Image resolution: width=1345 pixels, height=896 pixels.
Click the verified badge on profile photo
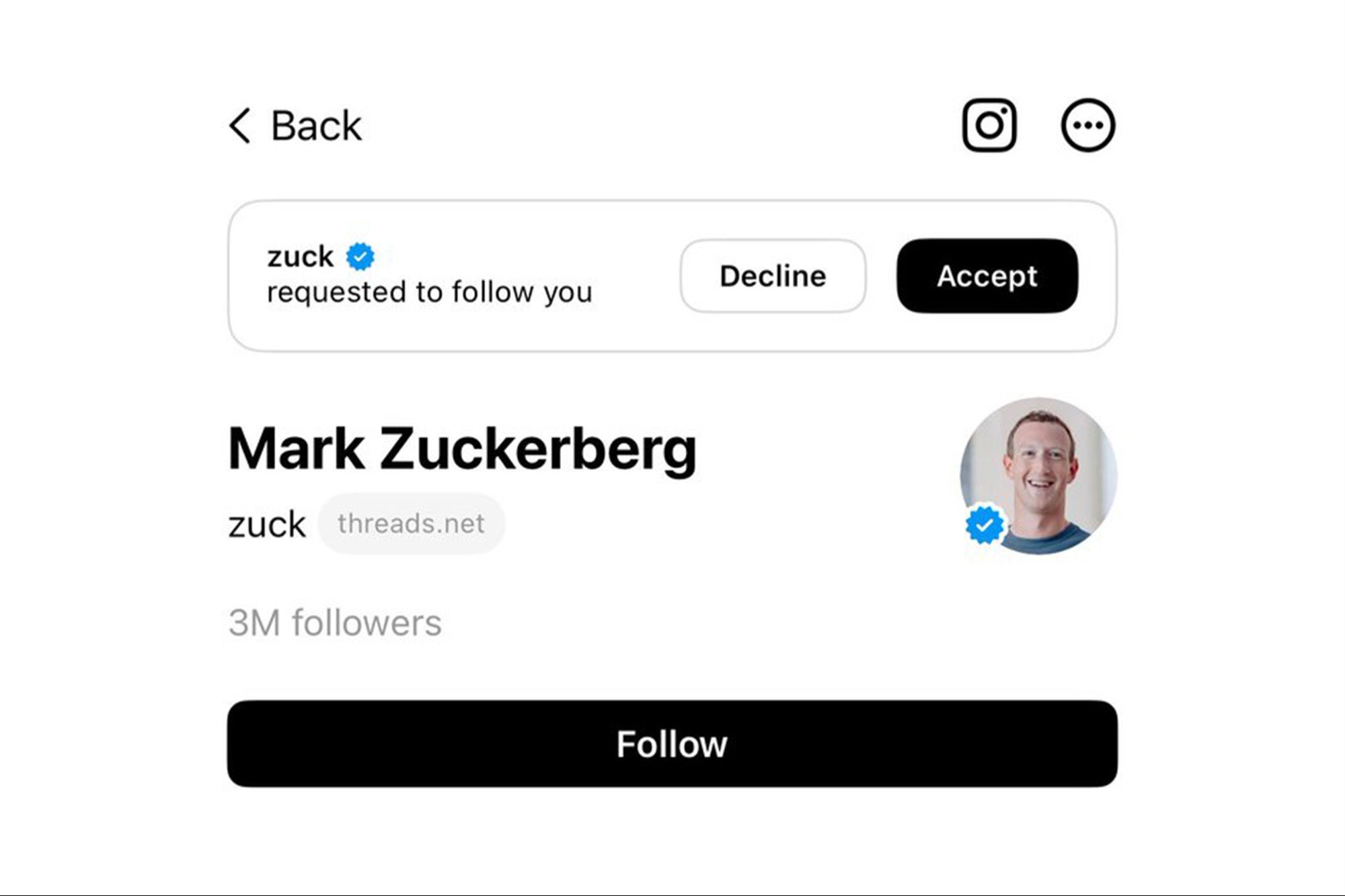[985, 525]
